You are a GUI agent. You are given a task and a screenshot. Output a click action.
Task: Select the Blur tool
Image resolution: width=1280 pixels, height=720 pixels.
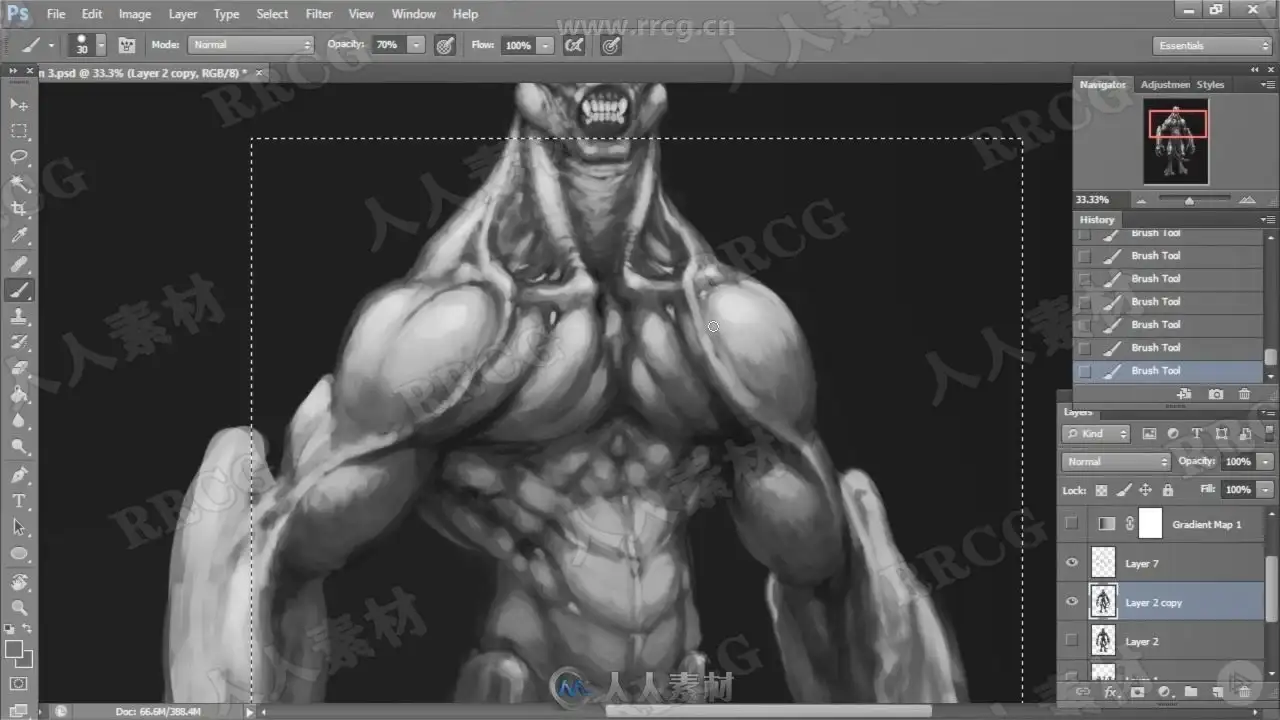19,421
